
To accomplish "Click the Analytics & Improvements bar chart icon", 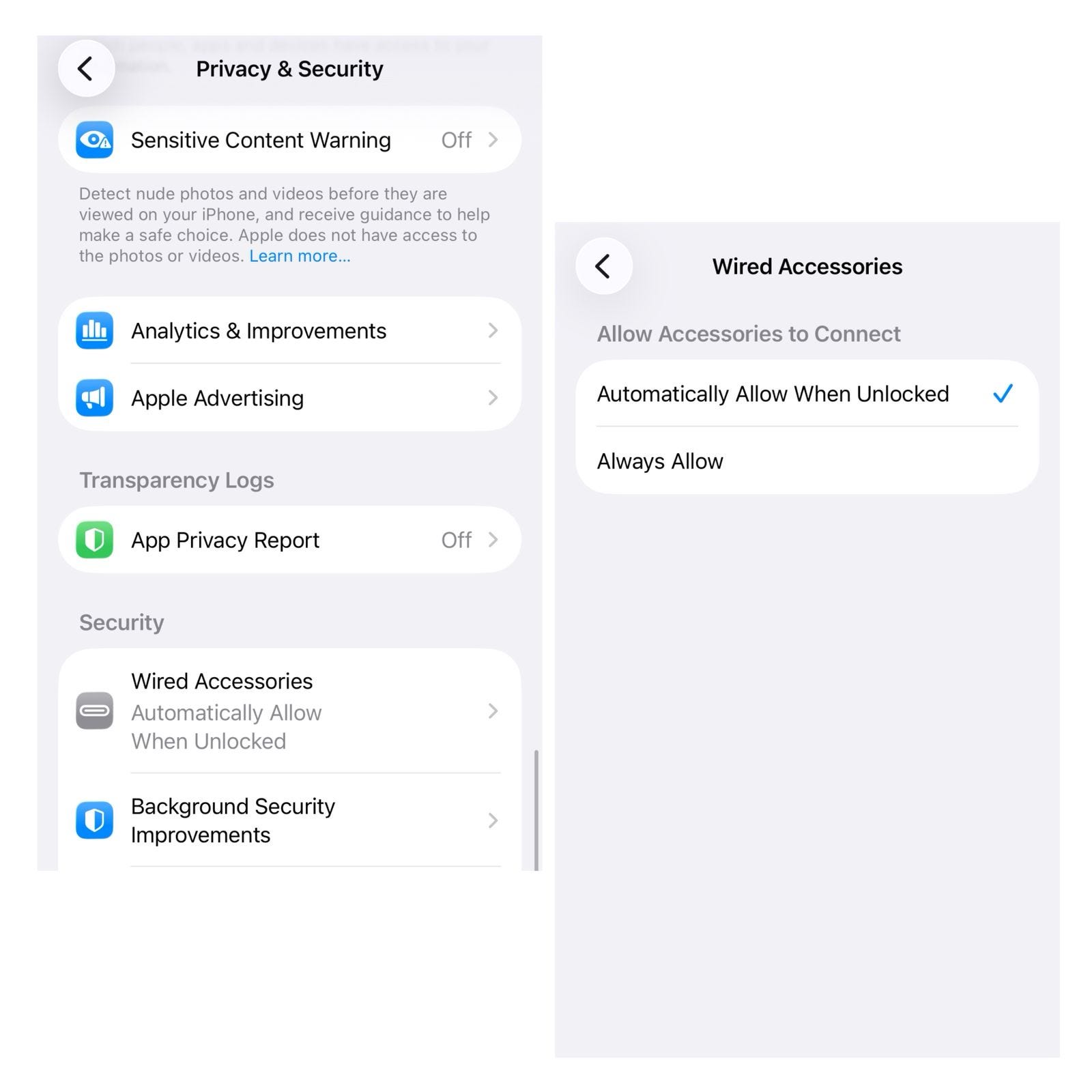I will (x=94, y=330).
